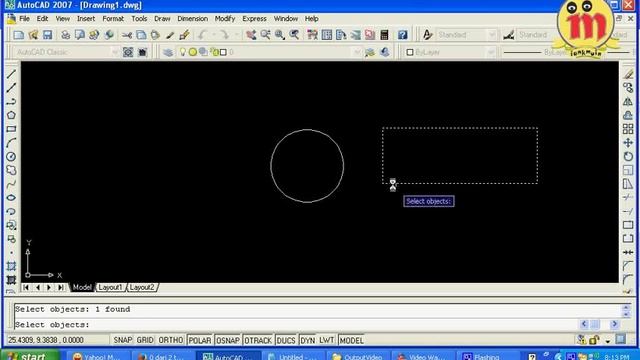Toggle OTRACK in status bar
The height and width of the screenshot is (360, 640).
pyautogui.click(x=258, y=340)
